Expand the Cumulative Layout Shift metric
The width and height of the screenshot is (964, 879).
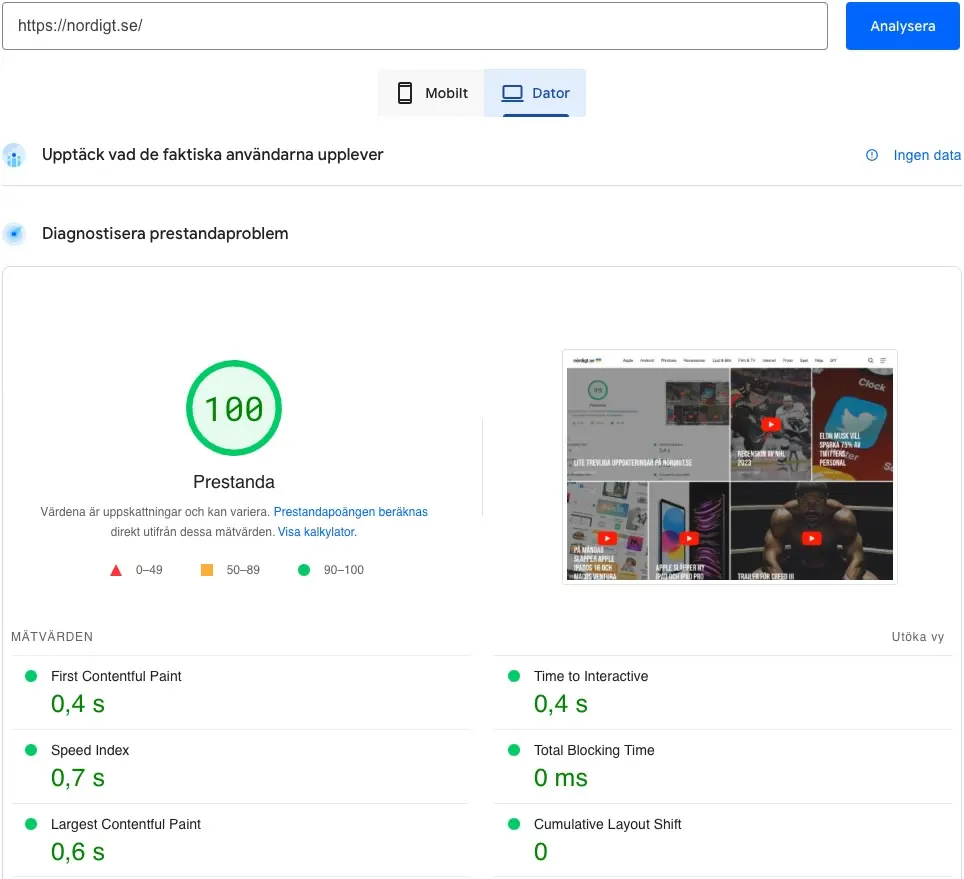[607, 824]
